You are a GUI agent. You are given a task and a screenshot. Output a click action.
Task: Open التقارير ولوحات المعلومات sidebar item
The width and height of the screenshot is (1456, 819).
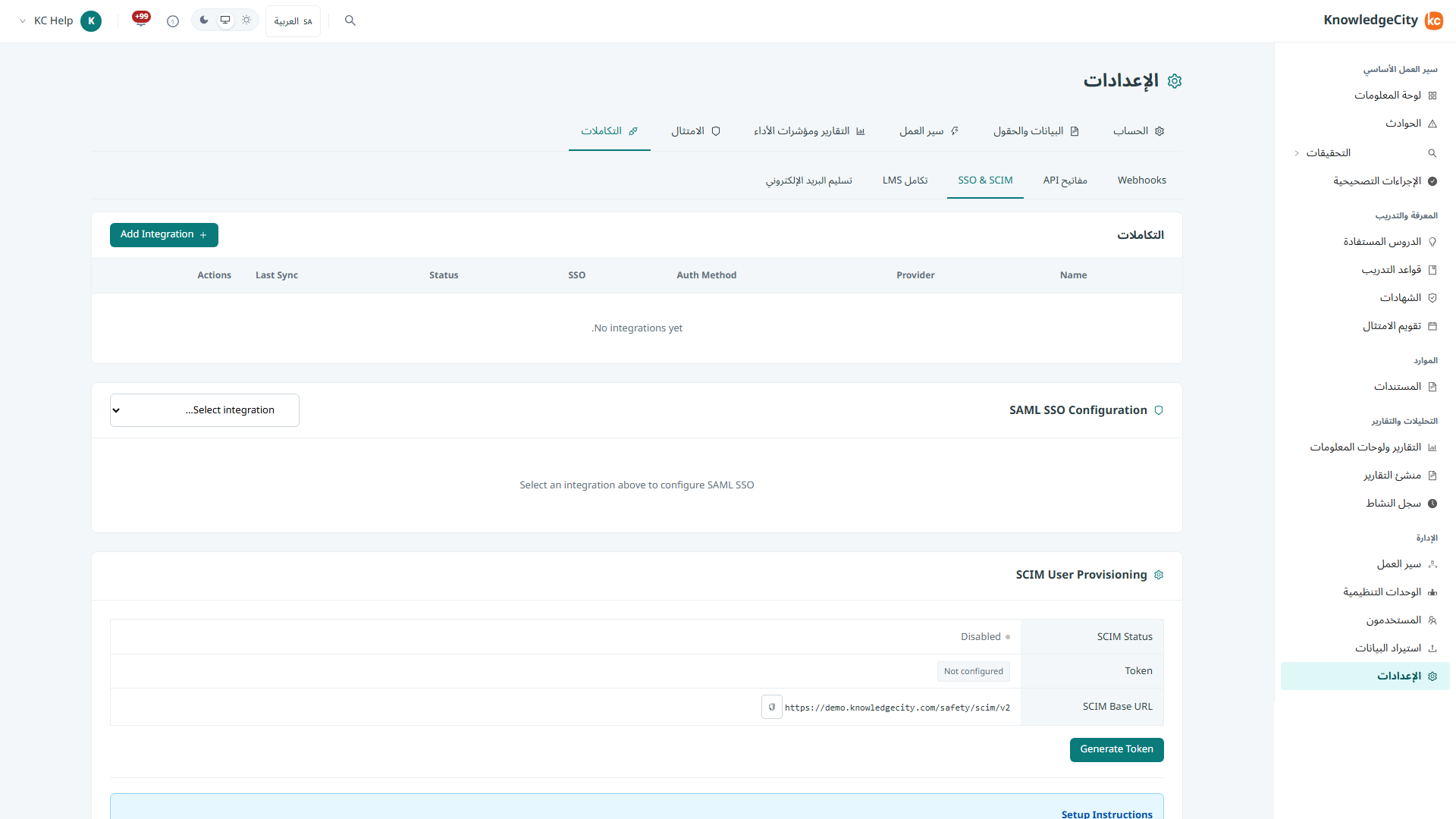1365,447
